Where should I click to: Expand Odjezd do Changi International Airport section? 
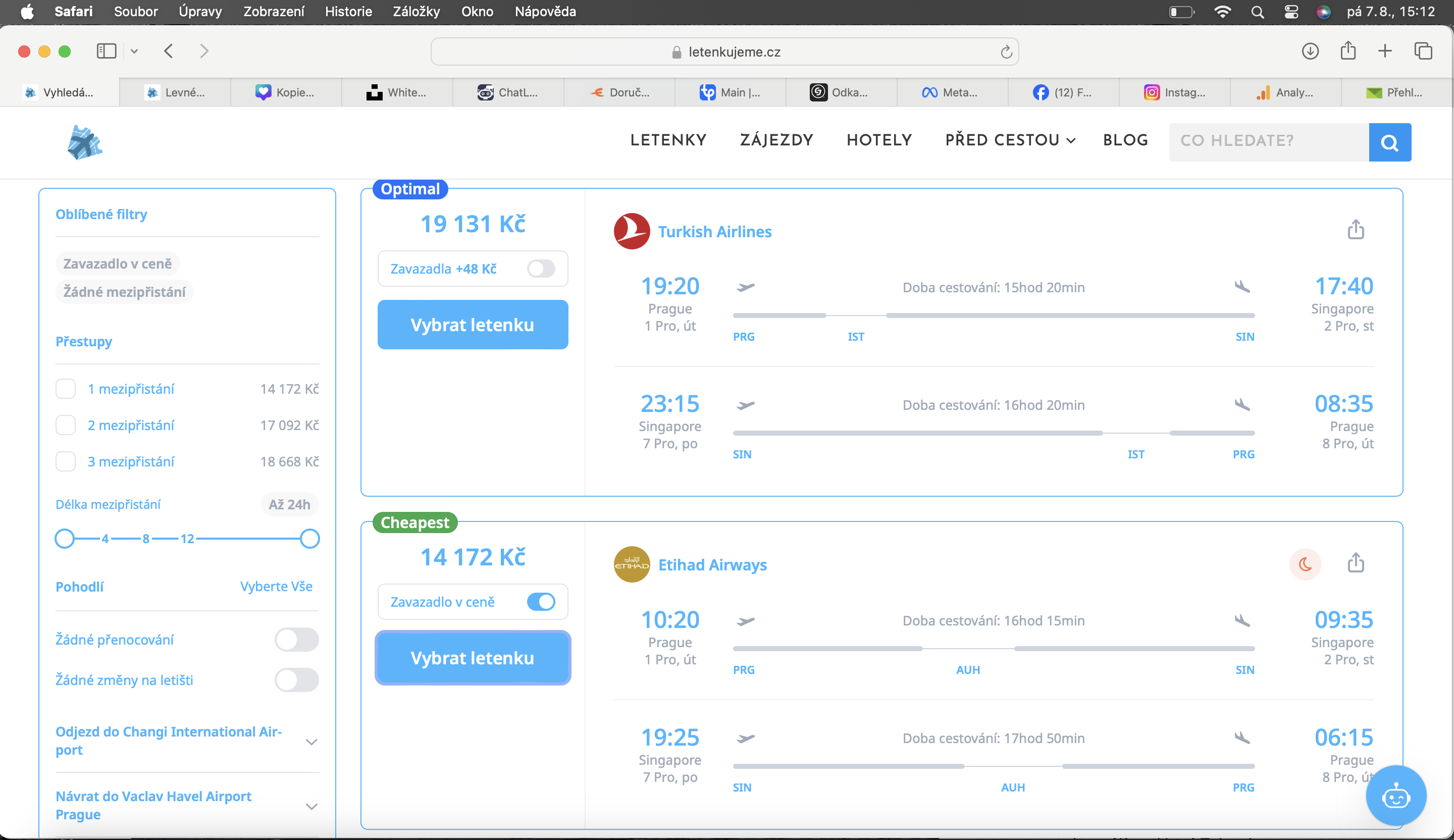coord(187,741)
